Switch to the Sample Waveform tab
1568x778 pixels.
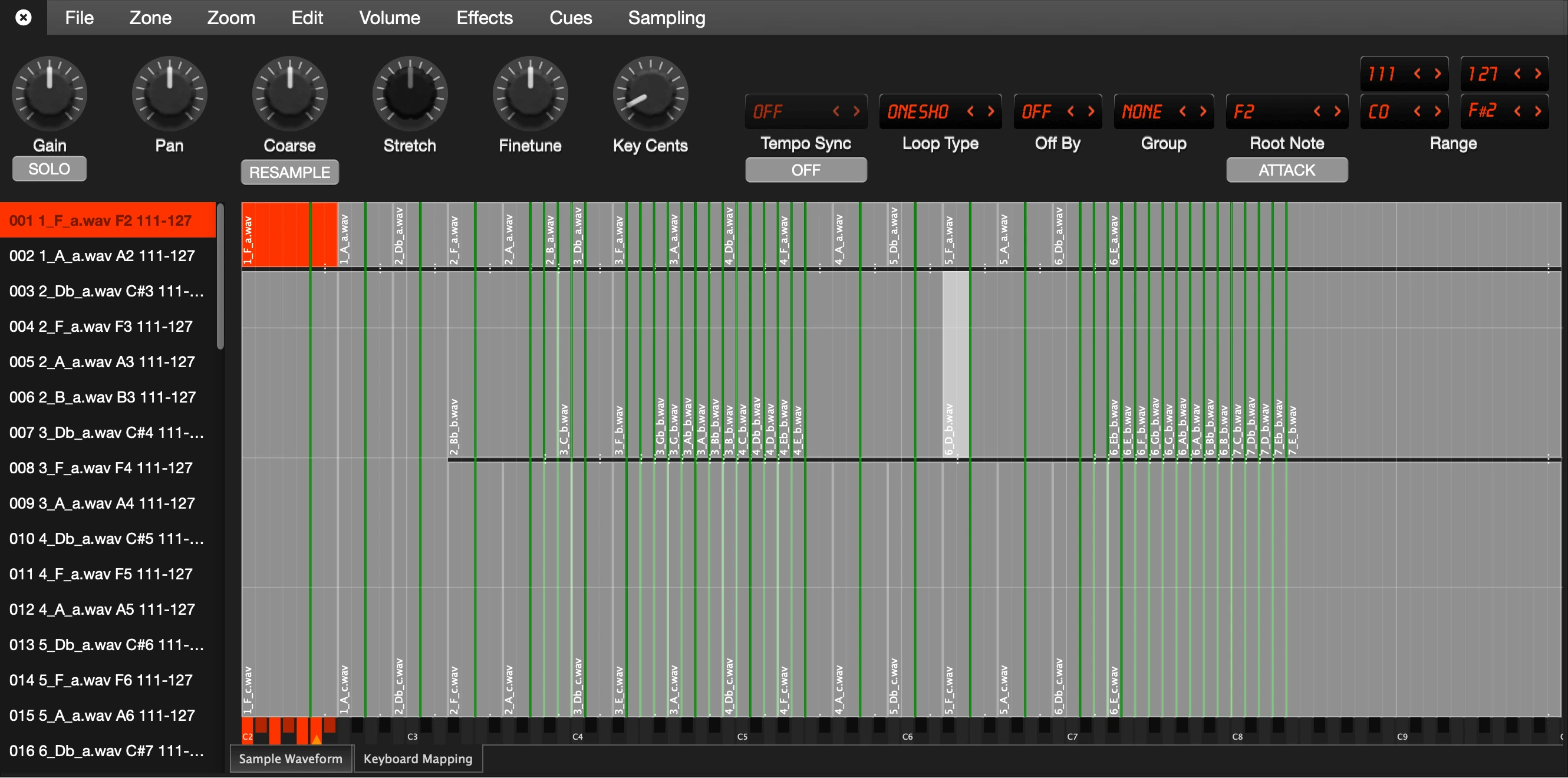(x=291, y=759)
